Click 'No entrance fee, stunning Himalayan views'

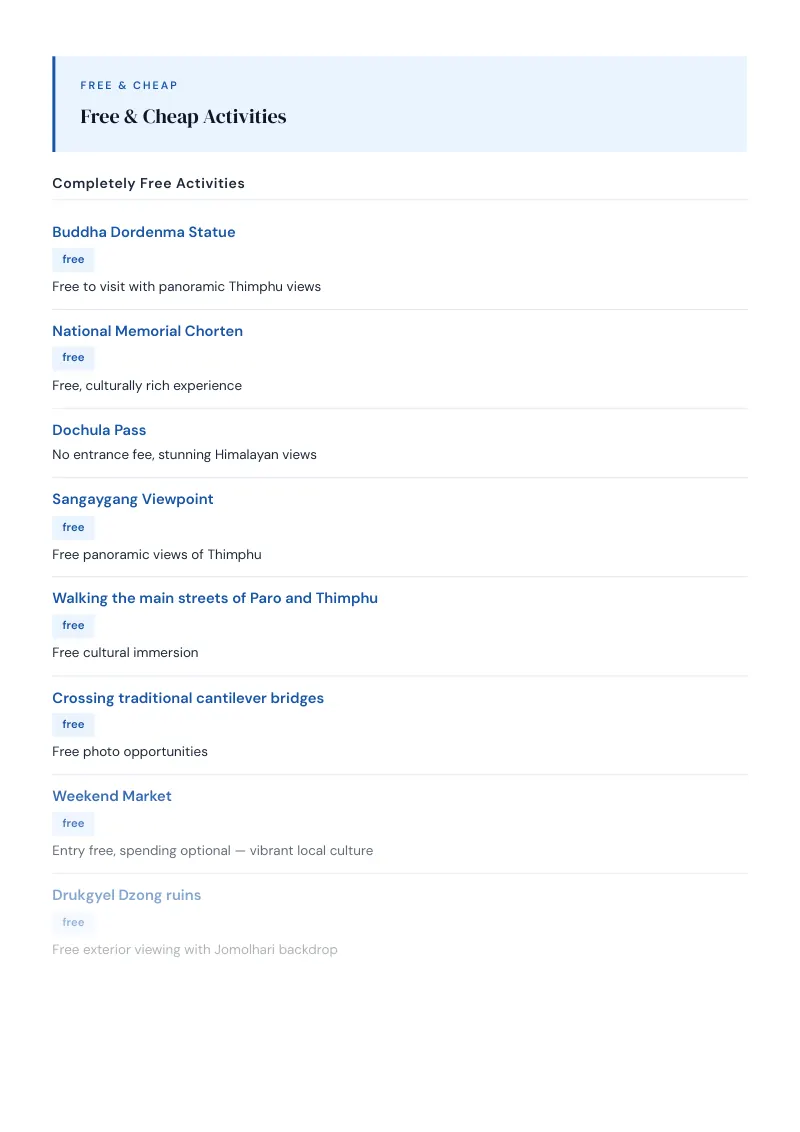(184, 454)
